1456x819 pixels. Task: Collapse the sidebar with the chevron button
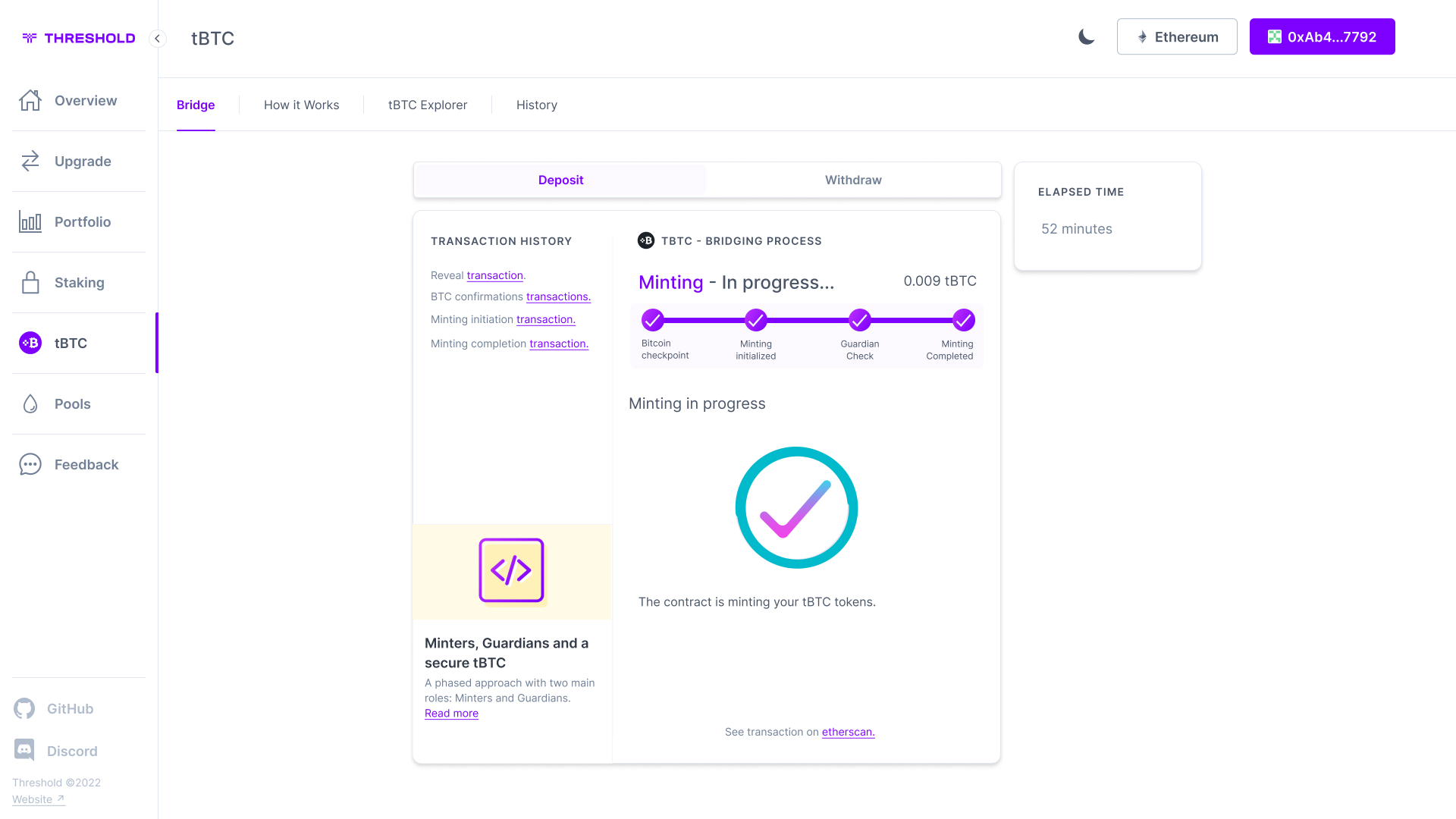pyautogui.click(x=158, y=39)
